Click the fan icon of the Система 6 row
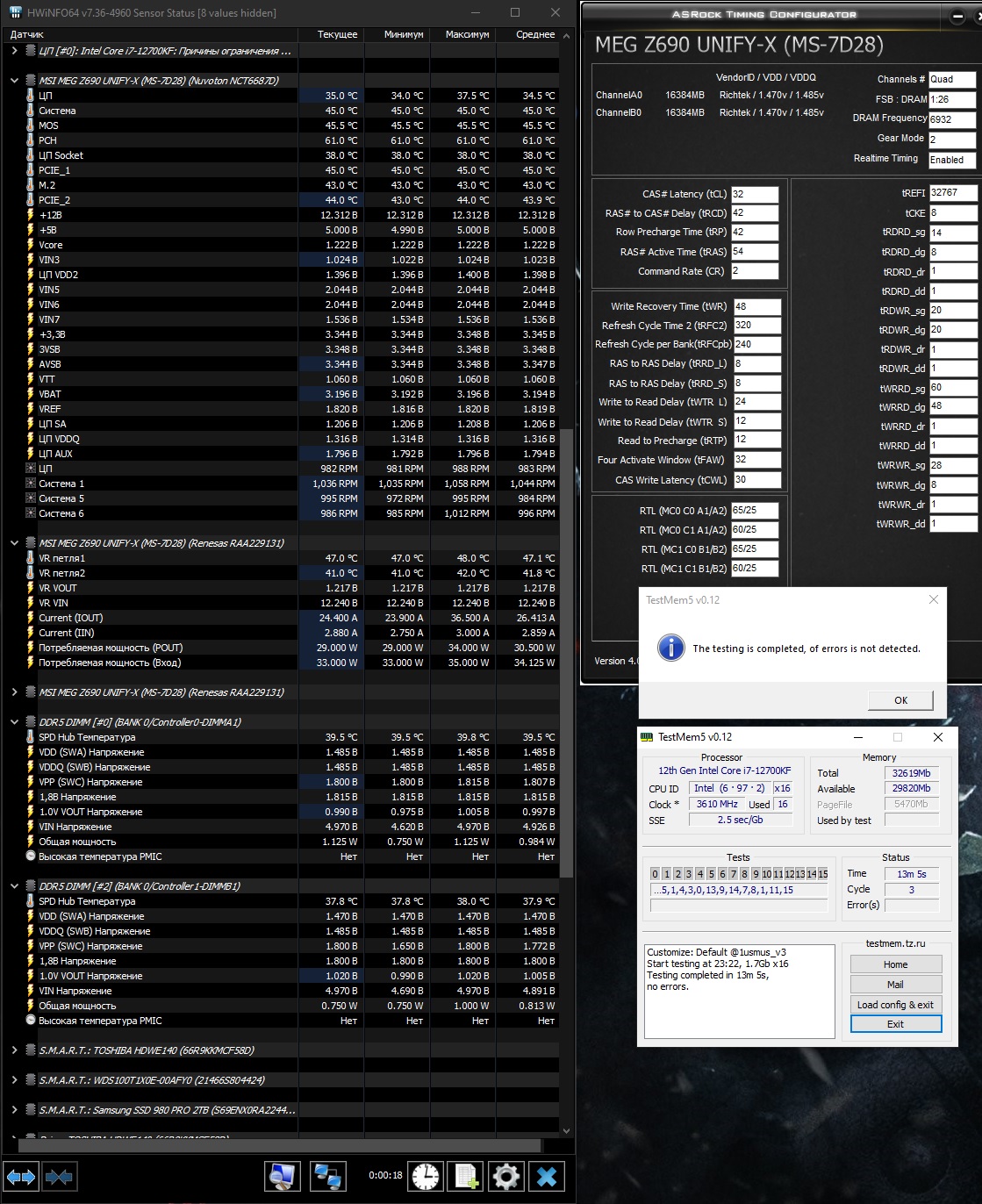 31,513
